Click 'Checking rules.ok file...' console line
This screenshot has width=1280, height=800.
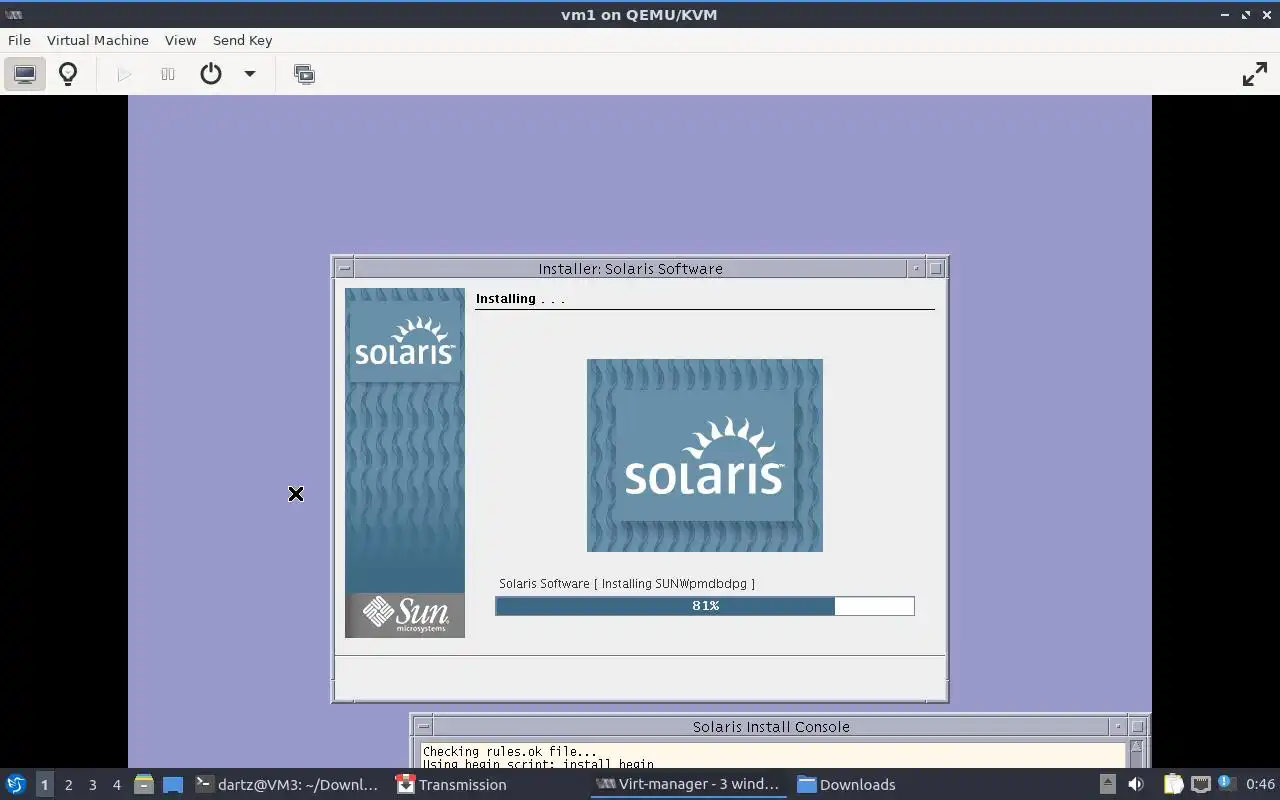coord(510,751)
